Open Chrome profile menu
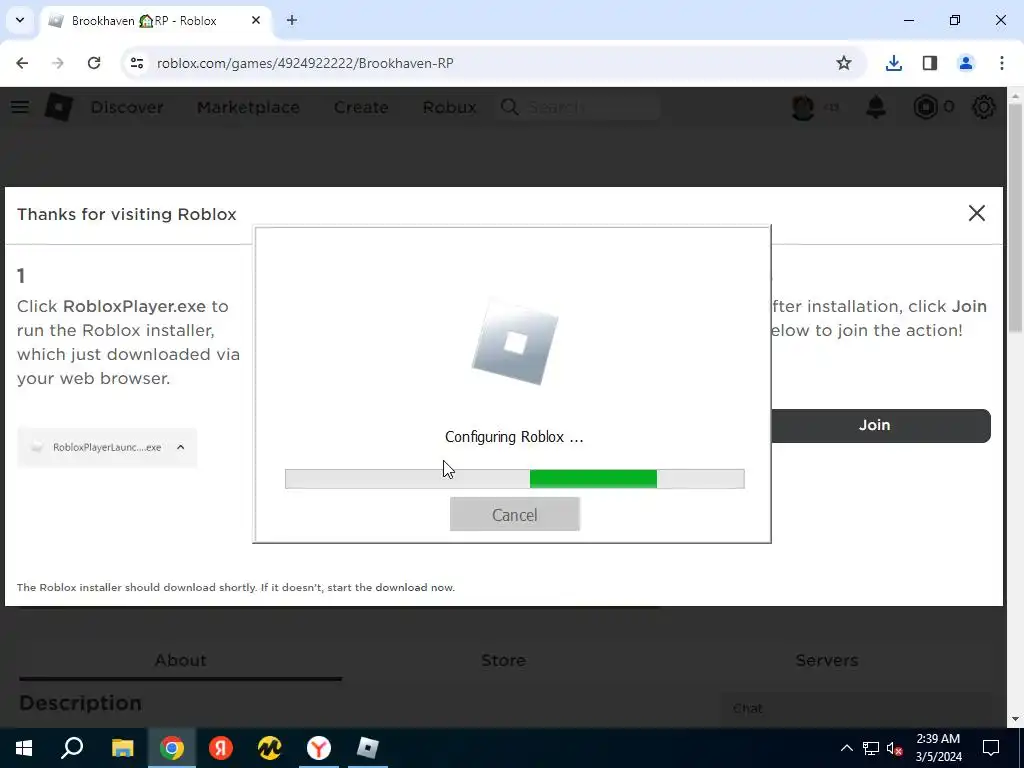Viewport: 1024px width, 768px height. coord(966,63)
